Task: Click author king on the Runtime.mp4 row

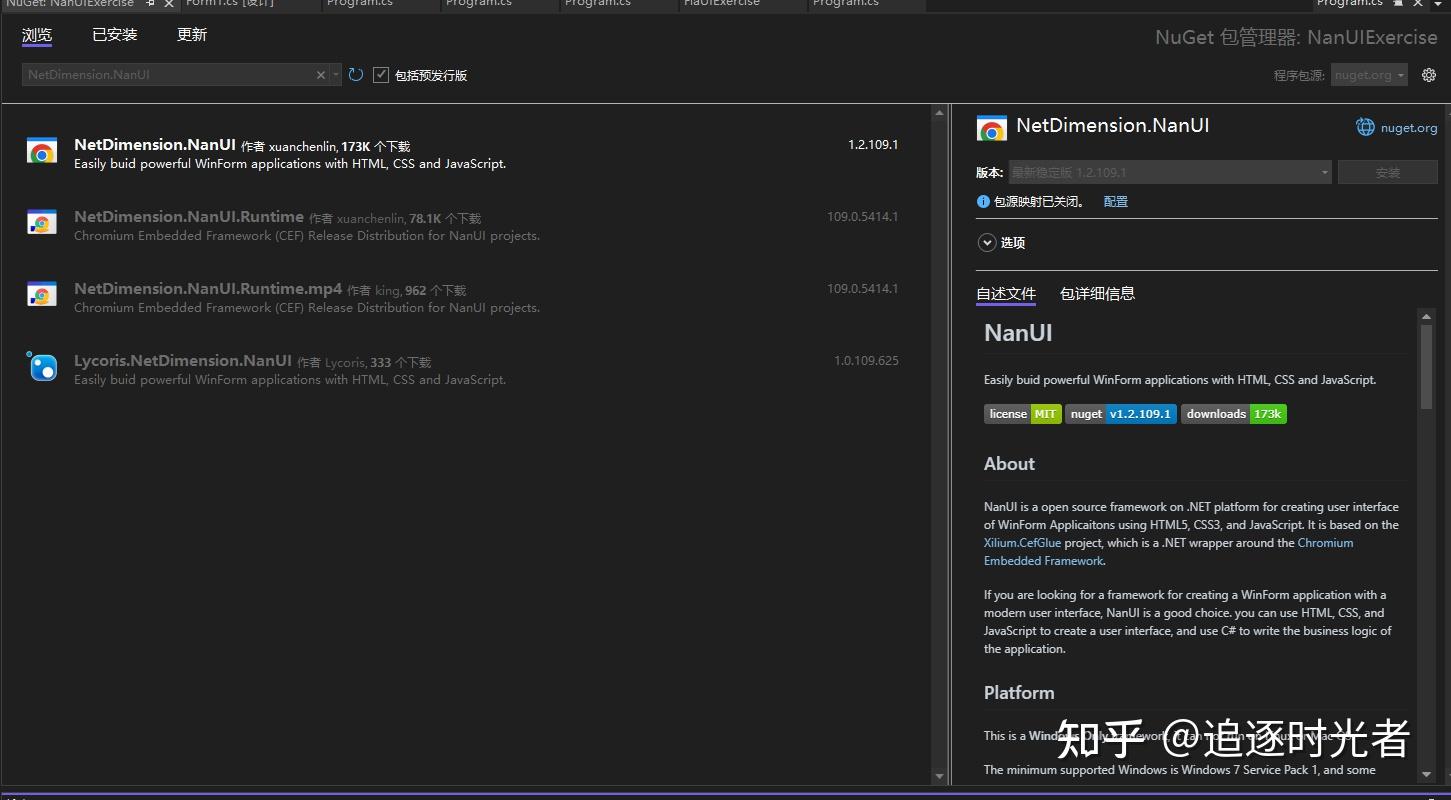Action: click(388, 291)
